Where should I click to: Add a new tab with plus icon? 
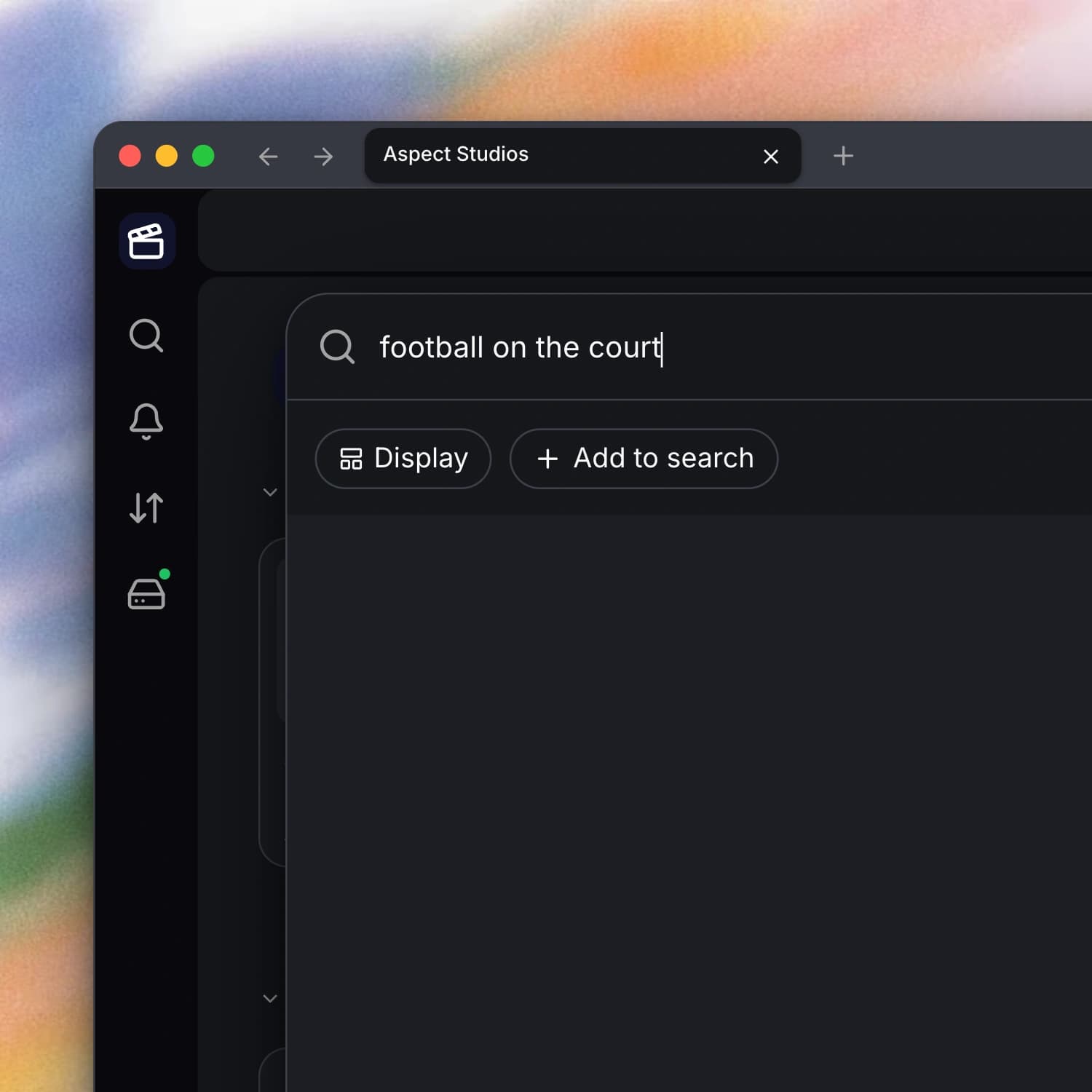pyautogui.click(x=843, y=156)
